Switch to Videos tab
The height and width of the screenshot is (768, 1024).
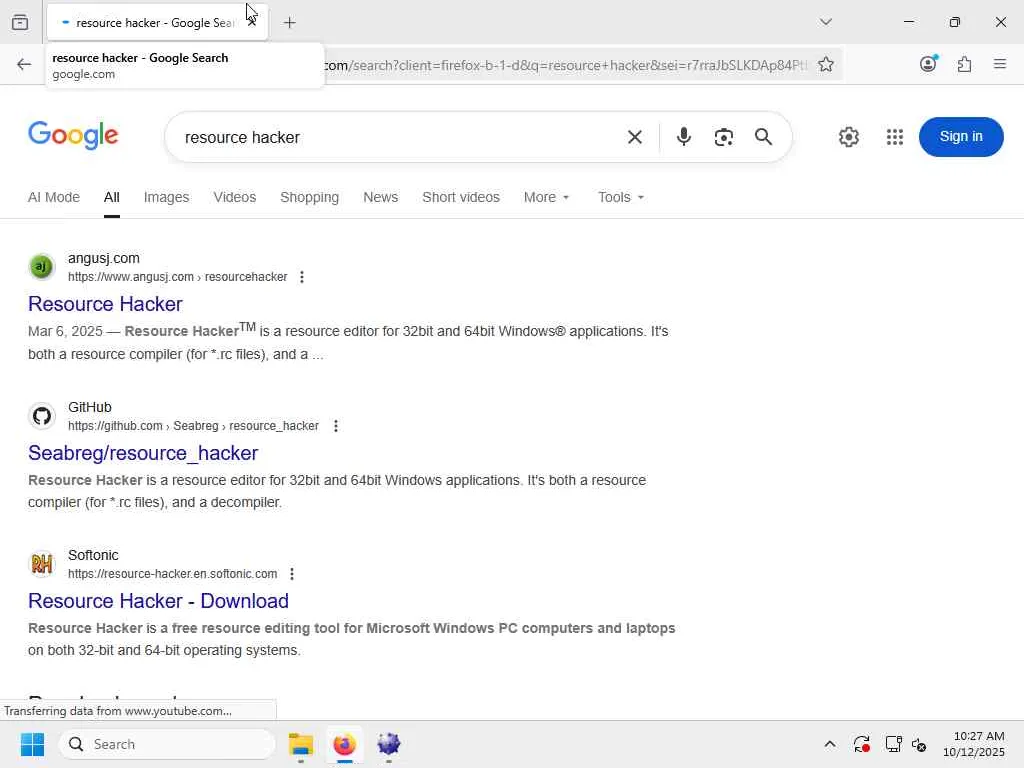click(234, 197)
